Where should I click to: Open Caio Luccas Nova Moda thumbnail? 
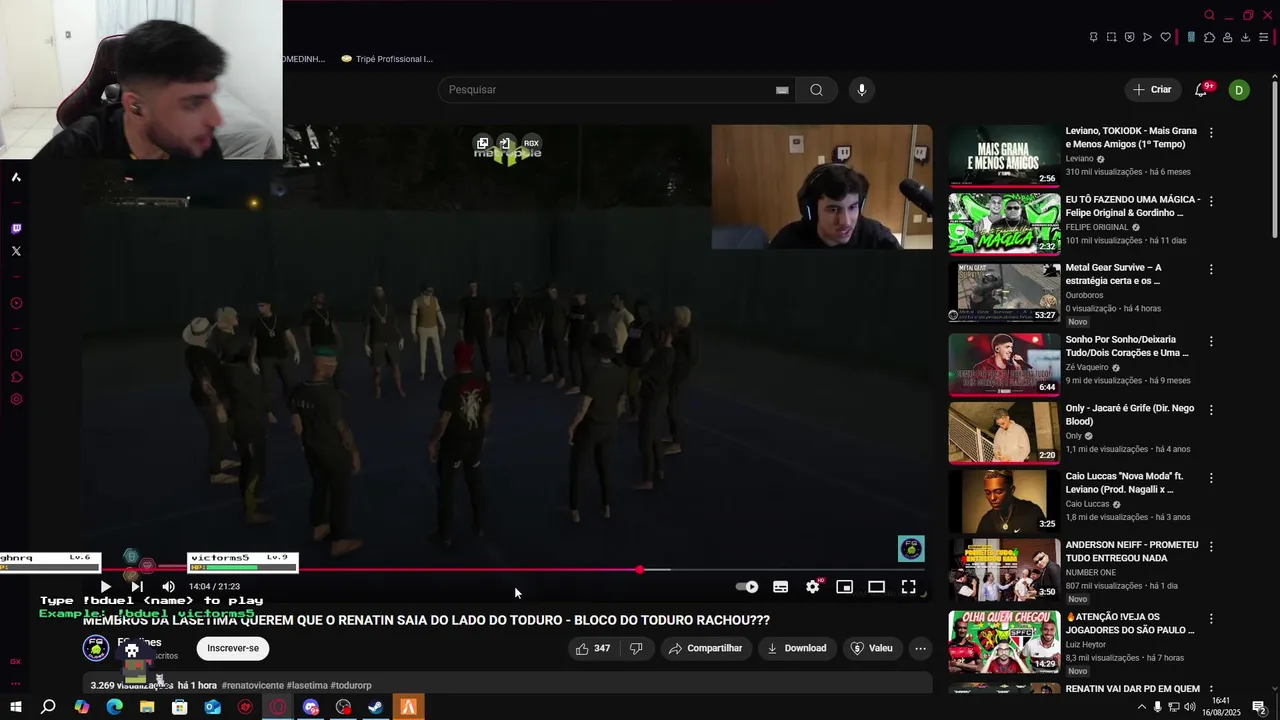coord(1004,500)
